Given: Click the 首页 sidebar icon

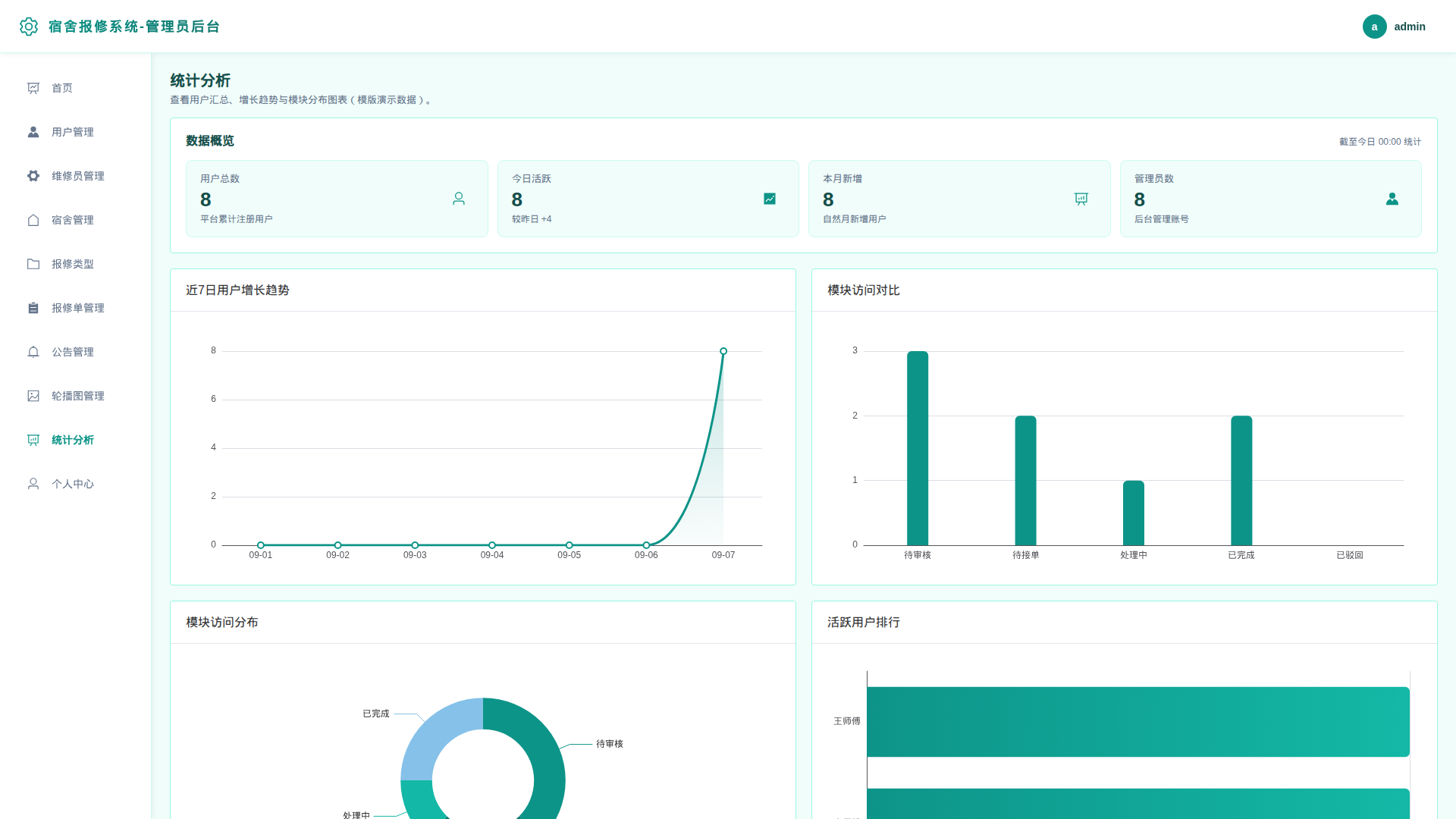Looking at the screenshot, I should (33, 88).
